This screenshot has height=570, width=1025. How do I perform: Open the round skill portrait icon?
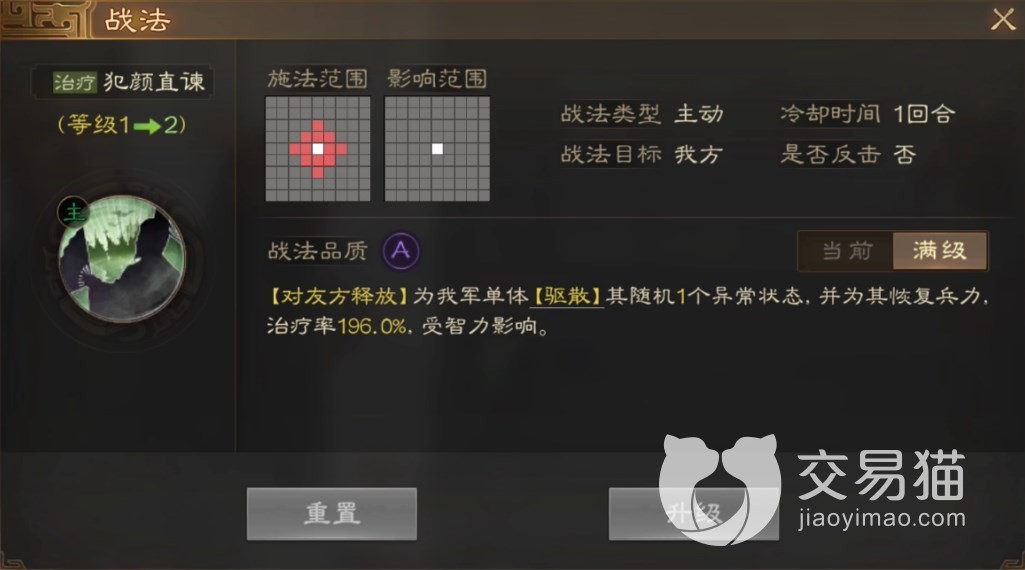[x=122, y=260]
